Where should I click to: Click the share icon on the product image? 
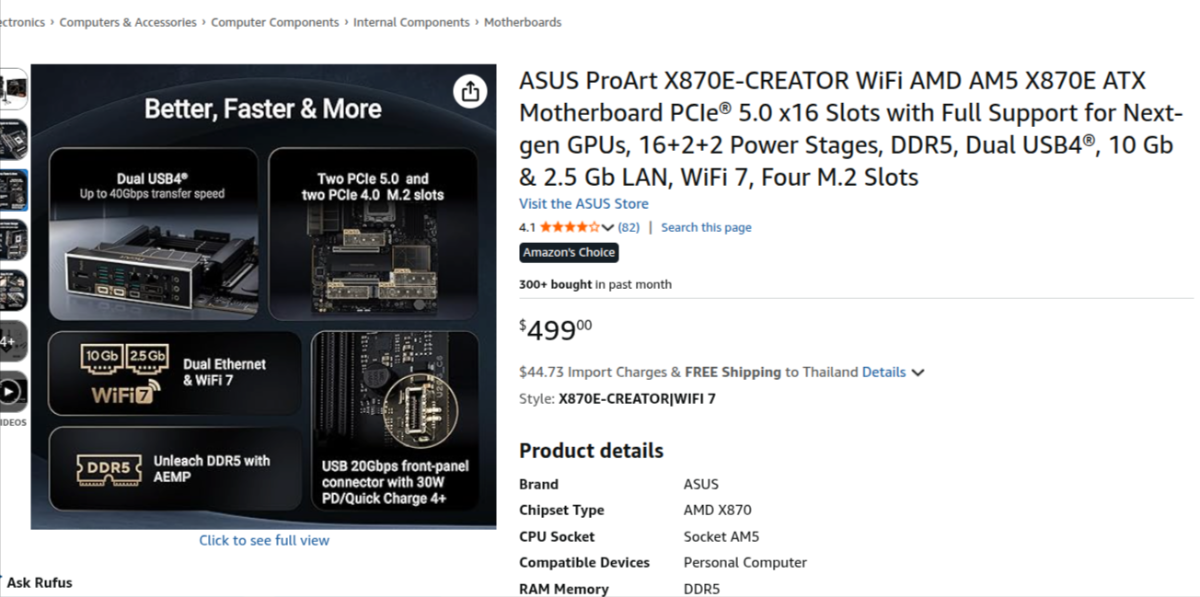(469, 91)
